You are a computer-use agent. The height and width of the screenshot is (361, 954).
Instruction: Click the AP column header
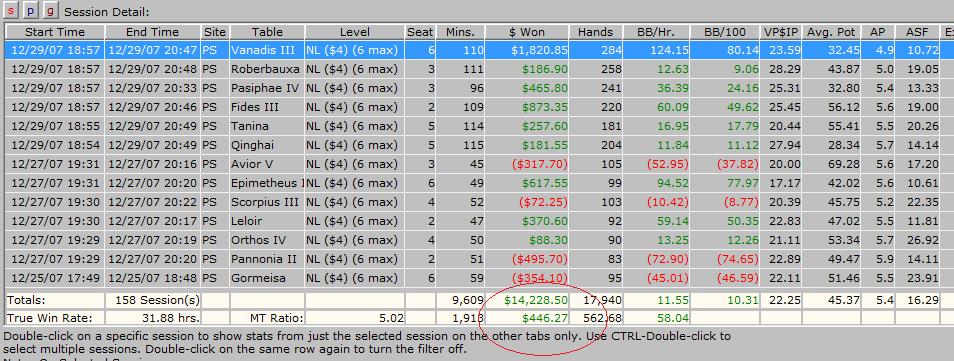[x=877, y=32]
